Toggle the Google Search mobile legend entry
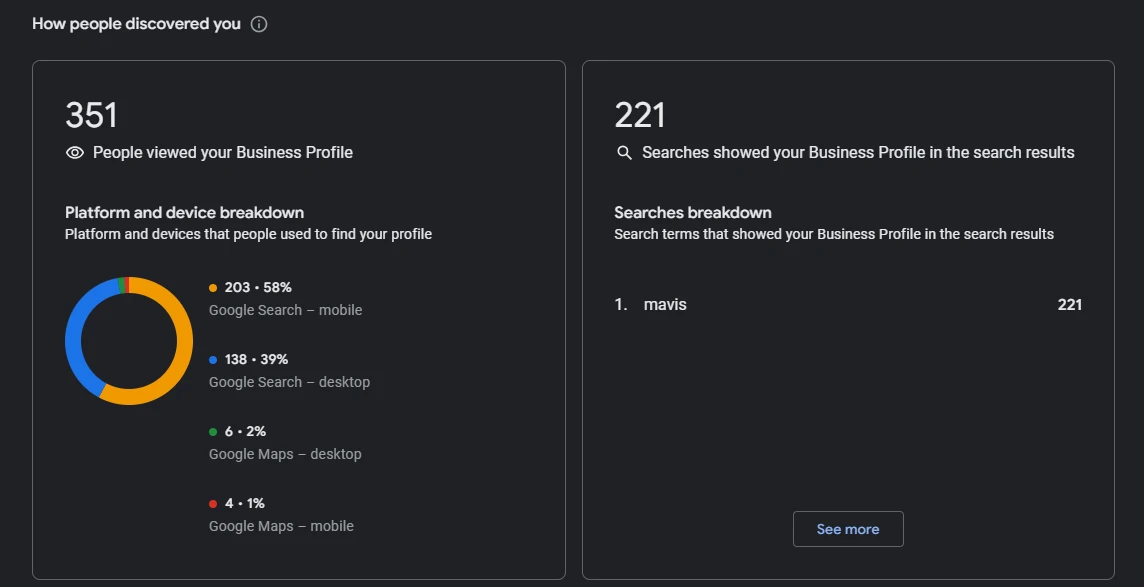The image size is (1144, 587). point(284,298)
